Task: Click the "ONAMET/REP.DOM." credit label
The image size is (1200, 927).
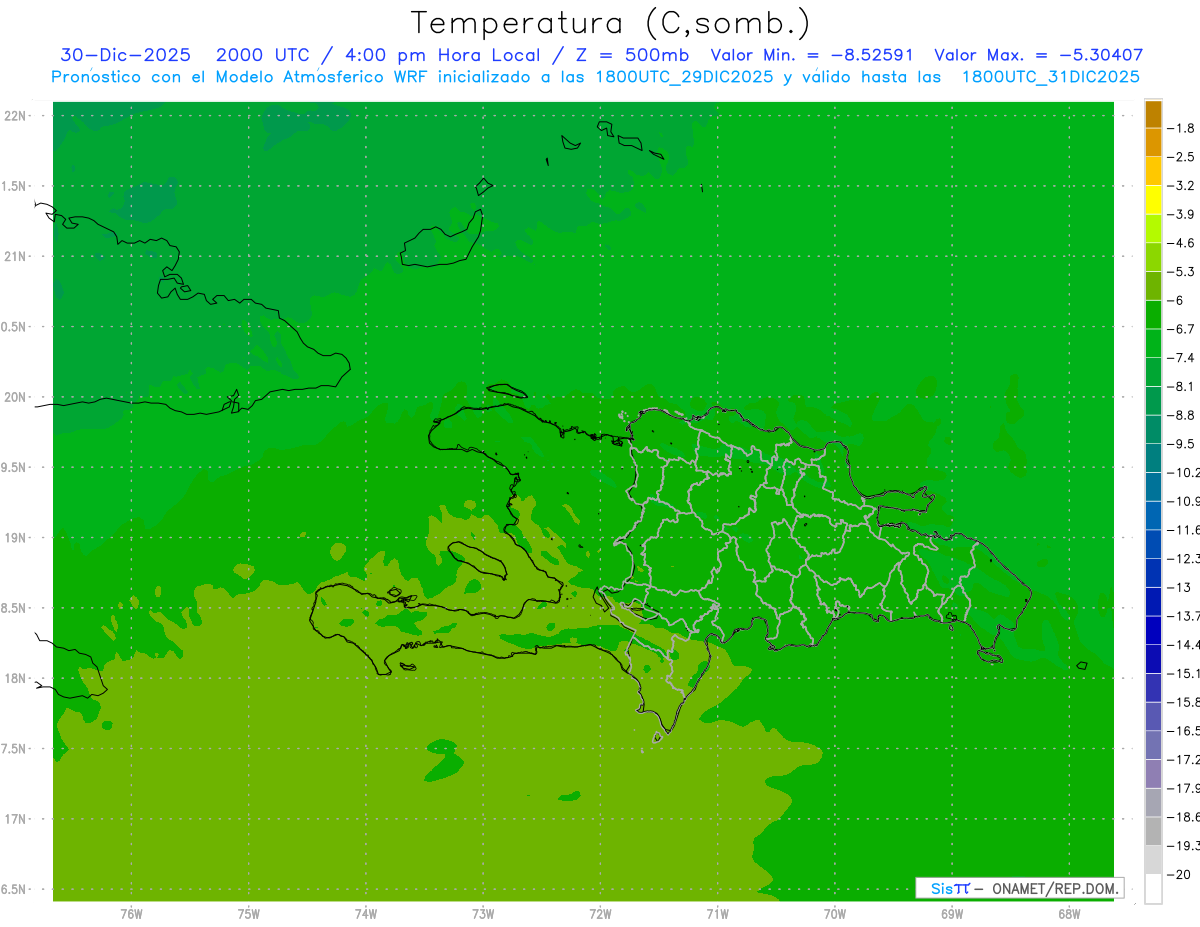Action: 1054,888
